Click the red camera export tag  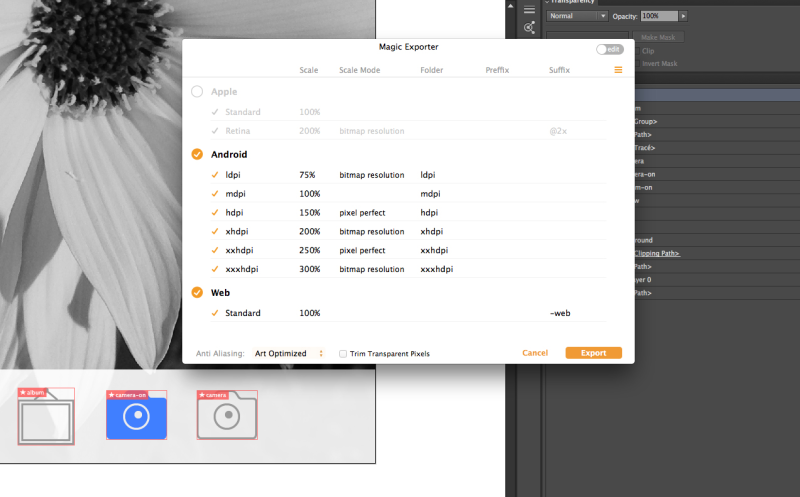point(213,395)
